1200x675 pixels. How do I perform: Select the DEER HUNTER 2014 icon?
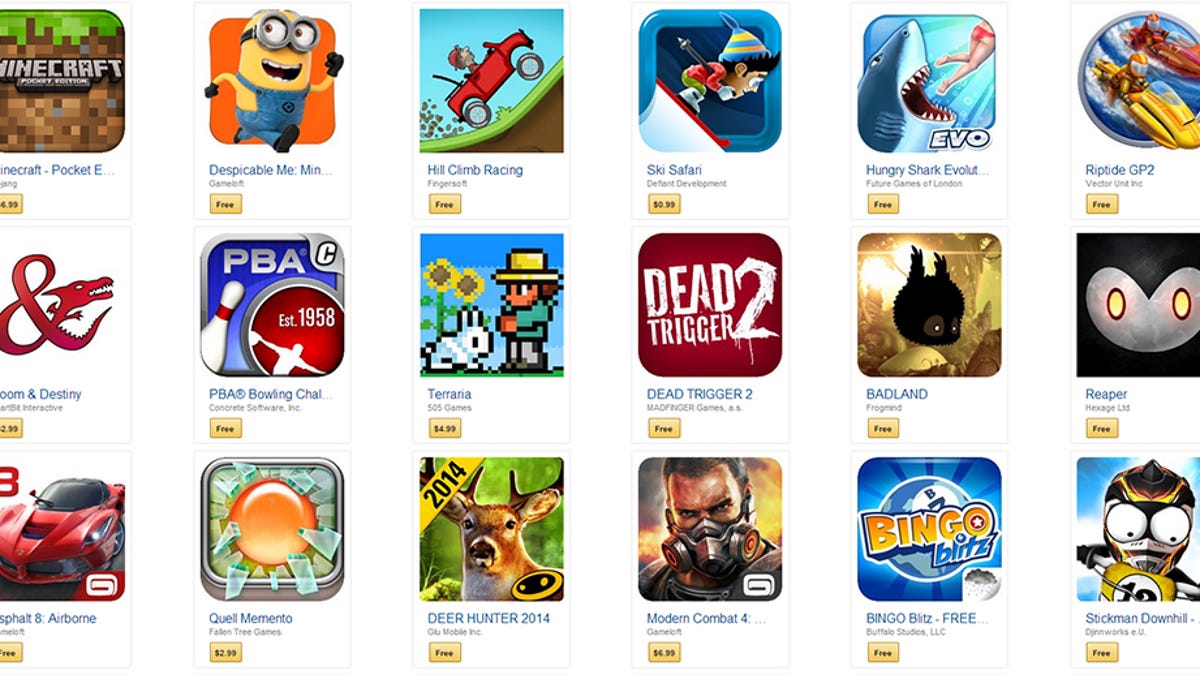tap(491, 529)
